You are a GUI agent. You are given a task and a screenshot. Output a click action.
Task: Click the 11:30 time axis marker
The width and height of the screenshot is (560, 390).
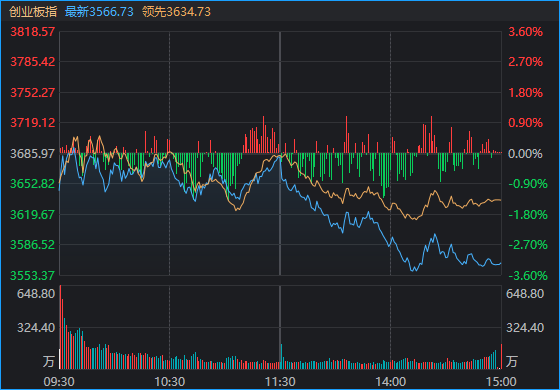click(280, 382)
